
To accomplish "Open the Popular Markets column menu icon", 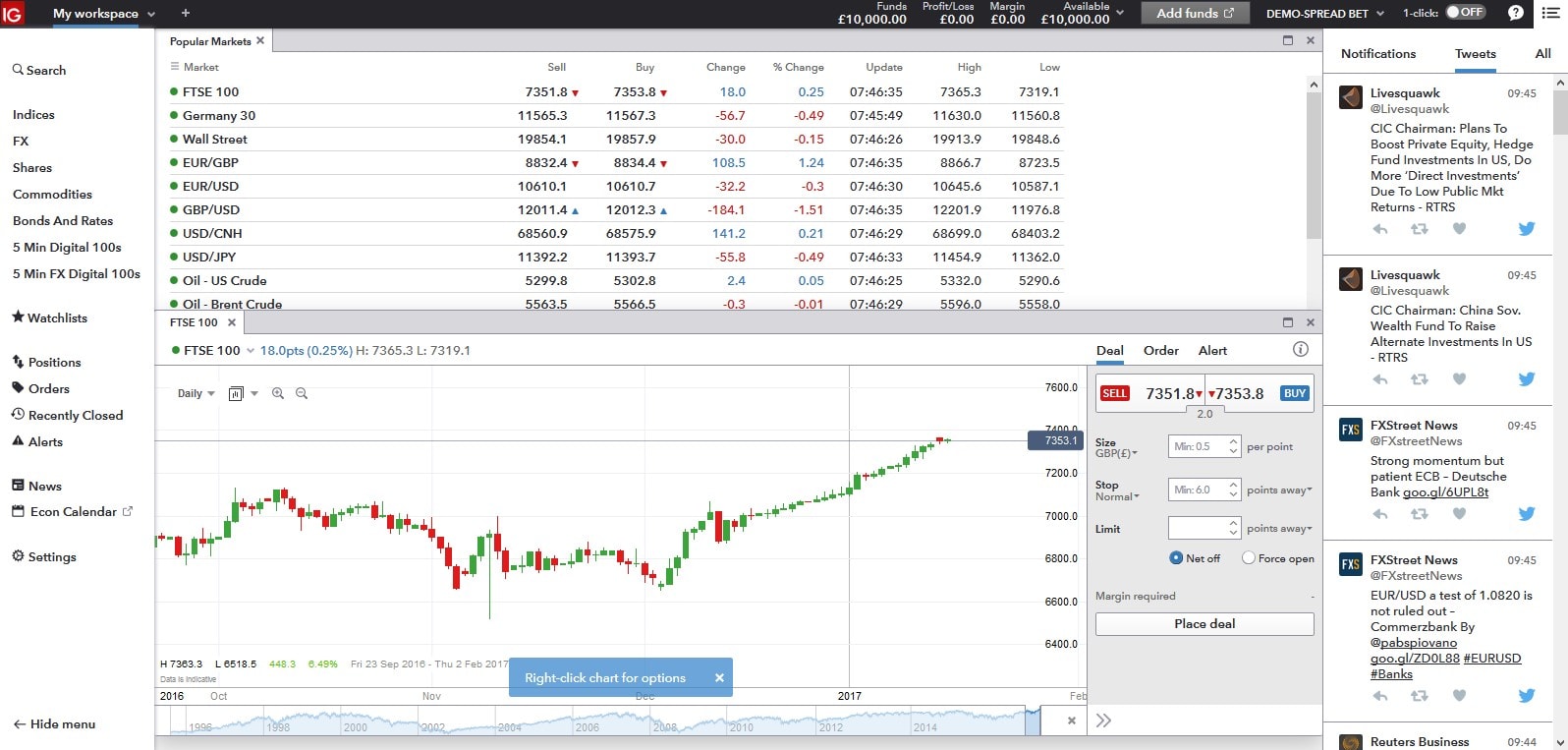I will 175,67.
